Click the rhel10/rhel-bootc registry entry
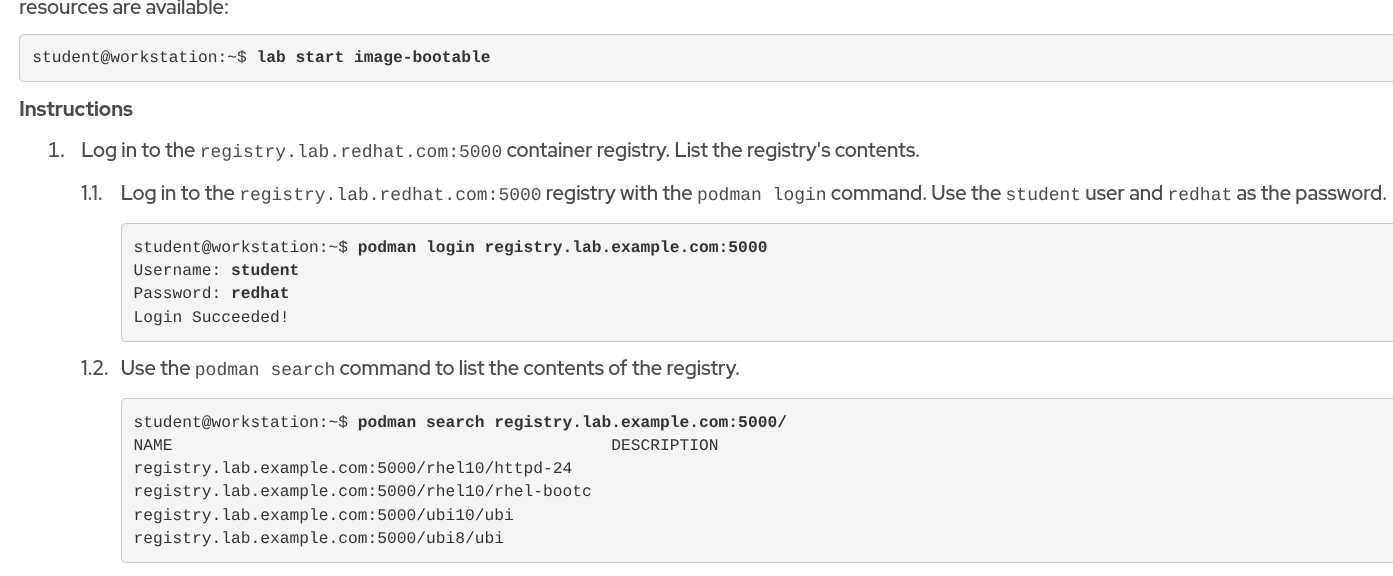Viewport: 1393px width, 576px height. [362, 492]
